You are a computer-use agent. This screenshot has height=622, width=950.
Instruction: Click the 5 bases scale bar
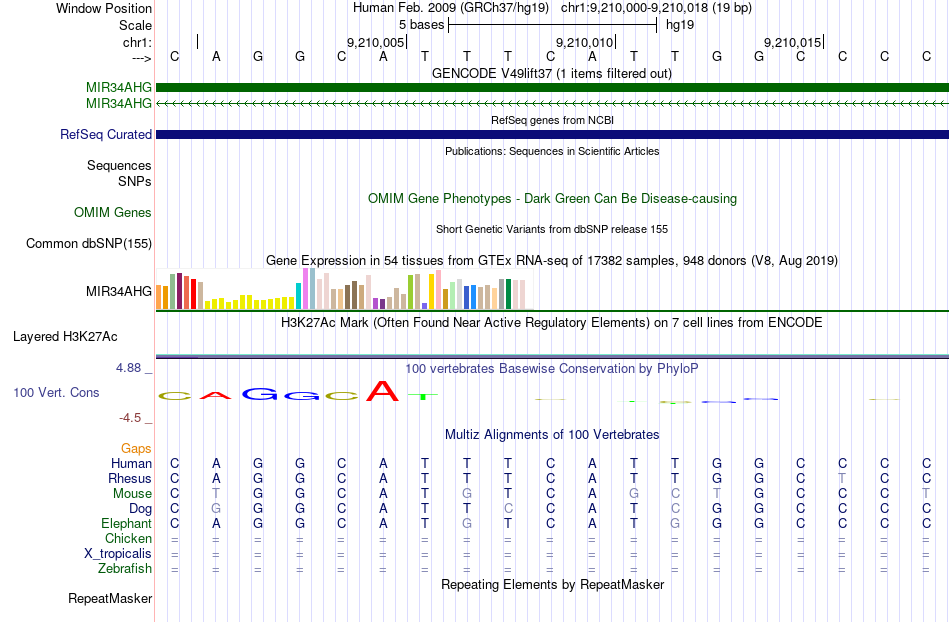click(552, 25)
